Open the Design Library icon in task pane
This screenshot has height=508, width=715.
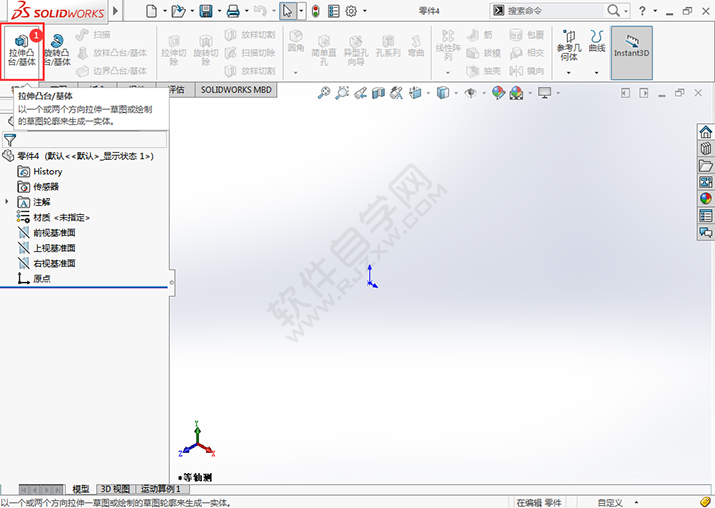point(706,149)
